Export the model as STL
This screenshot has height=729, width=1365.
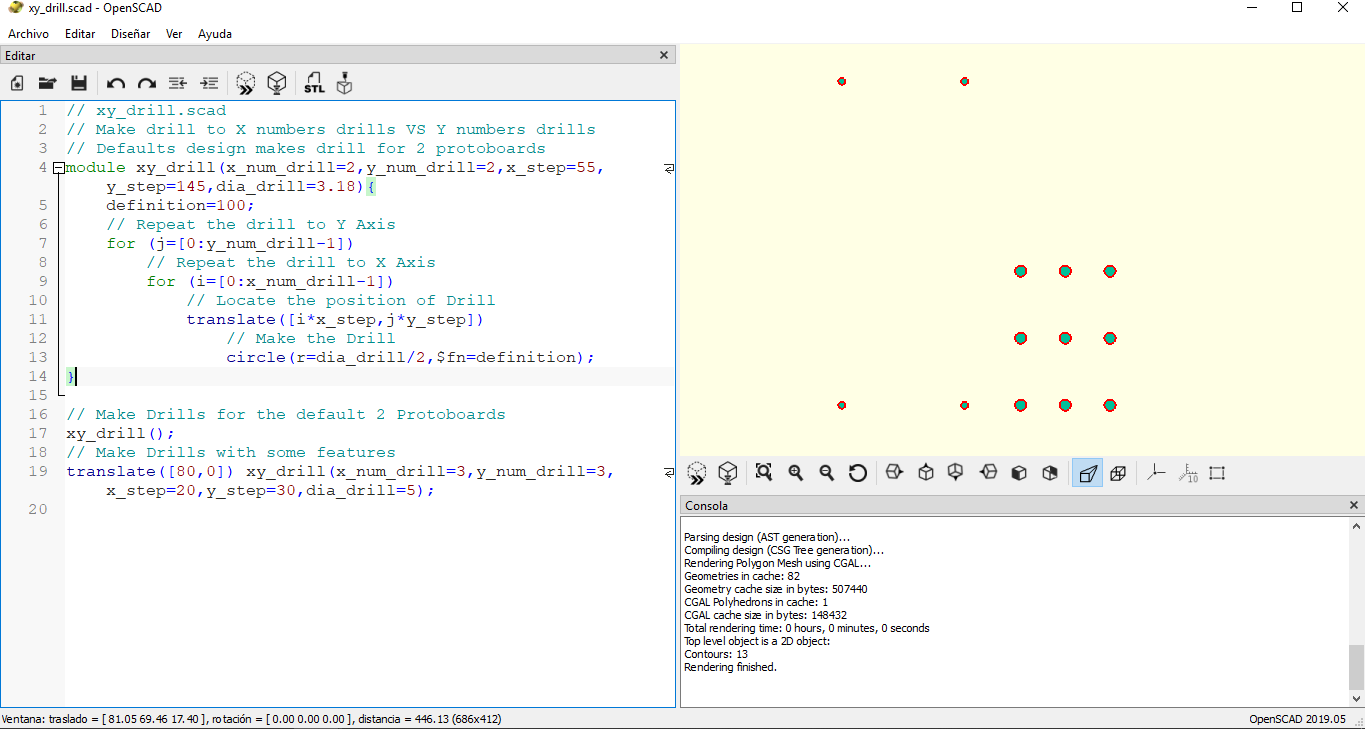pos(314,83)
